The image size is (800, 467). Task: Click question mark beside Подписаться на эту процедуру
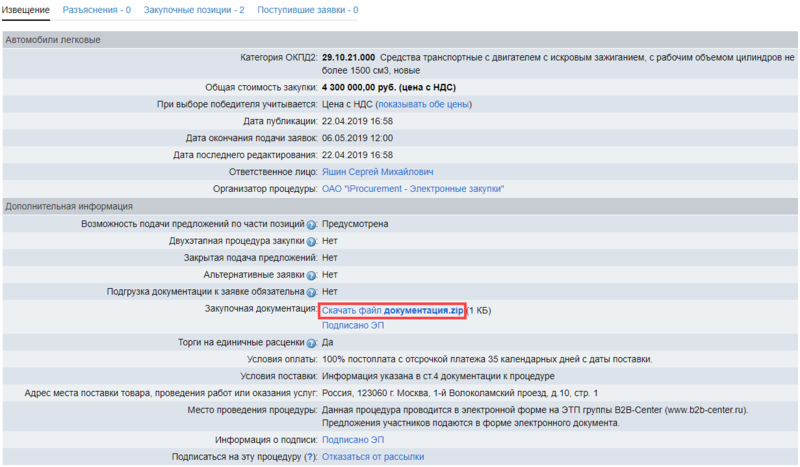310,457
